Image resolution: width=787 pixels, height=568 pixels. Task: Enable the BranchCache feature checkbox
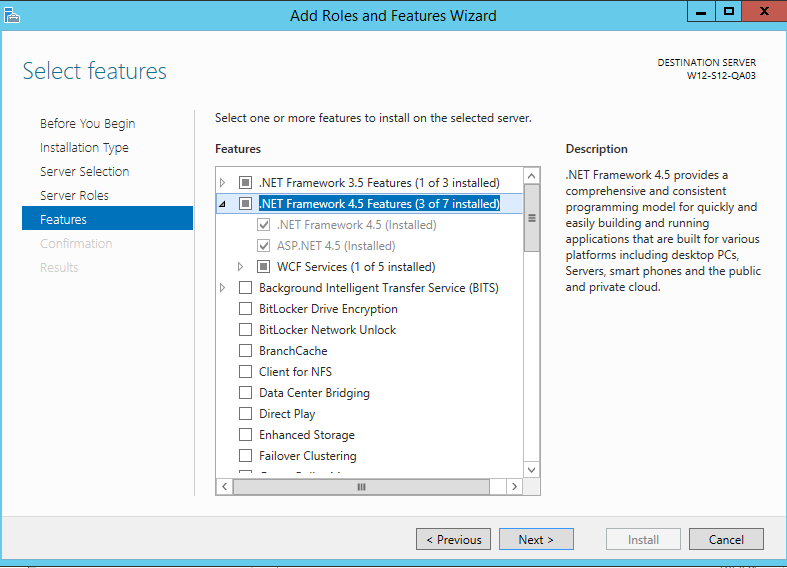click(245, 351)
